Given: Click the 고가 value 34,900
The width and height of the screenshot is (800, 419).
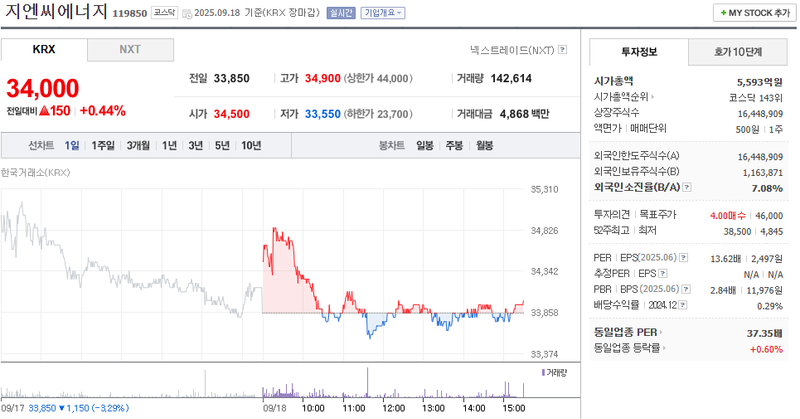Looking at the screenshot, I should pyautogui.click(x=322, y=79).
